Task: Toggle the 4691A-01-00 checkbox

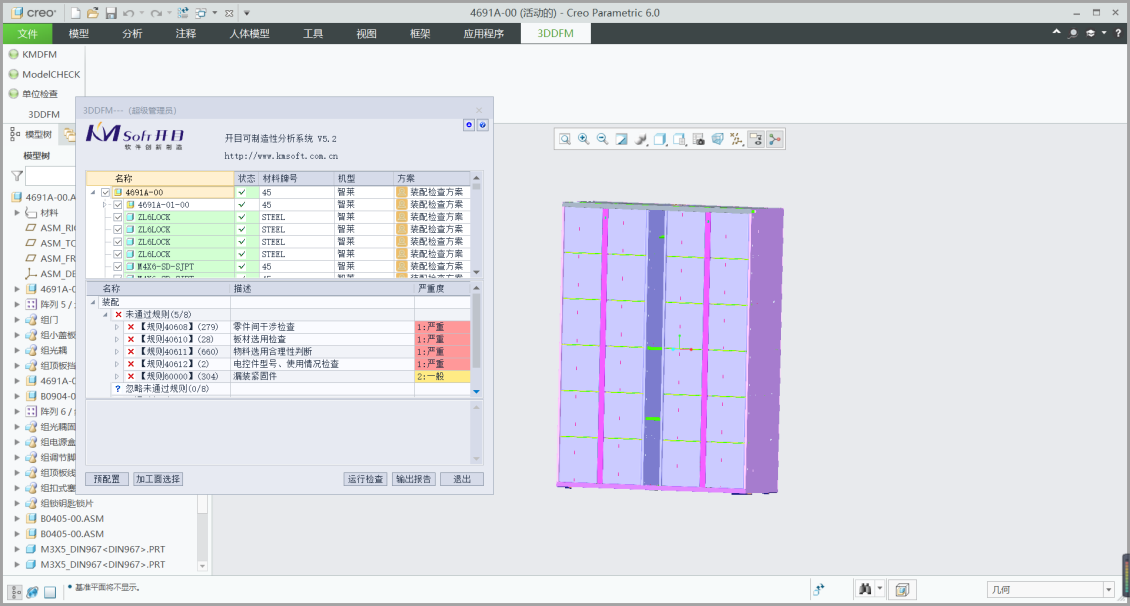Action: pos(118,205)
